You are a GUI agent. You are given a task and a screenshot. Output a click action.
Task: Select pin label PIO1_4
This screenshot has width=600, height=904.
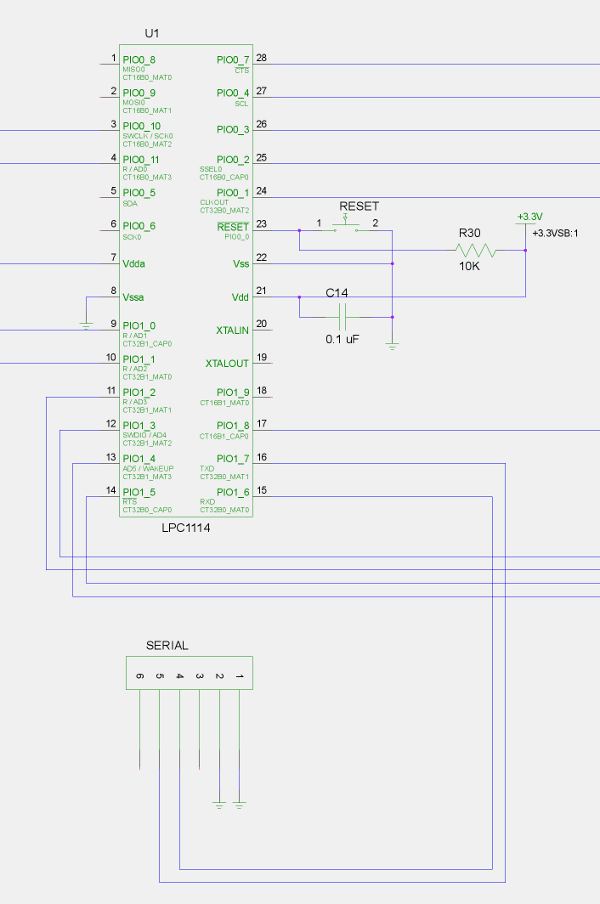[x=139, y=459]
